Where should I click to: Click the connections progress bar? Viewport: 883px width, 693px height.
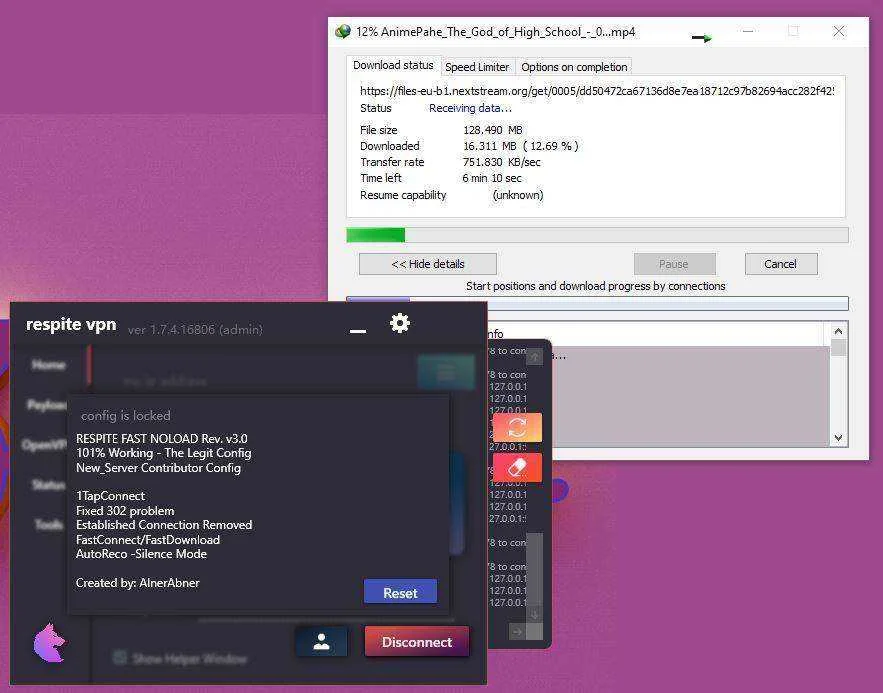click(597, 303)
